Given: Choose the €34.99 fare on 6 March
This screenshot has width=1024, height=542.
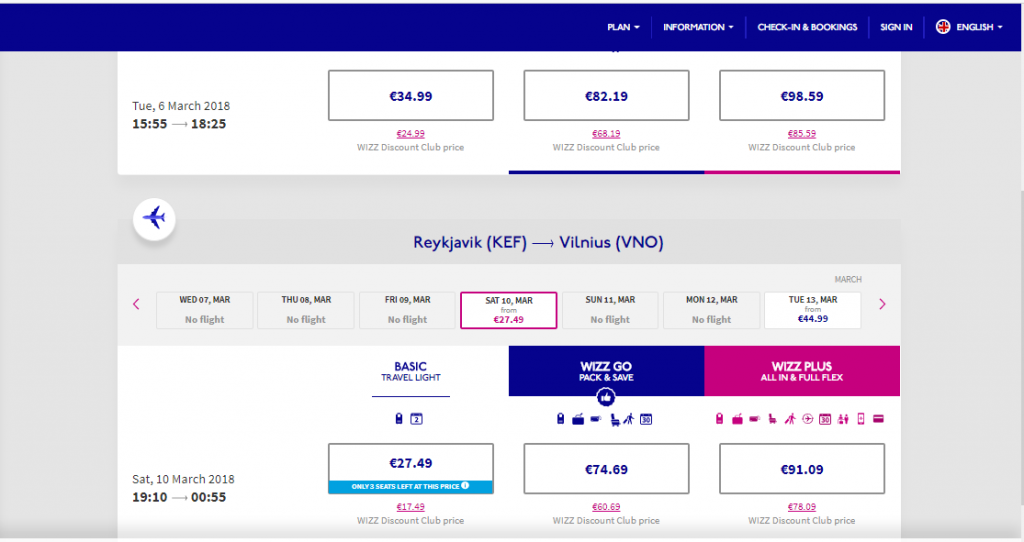Looking at the screenshot, I should click(x=411, y=95).
